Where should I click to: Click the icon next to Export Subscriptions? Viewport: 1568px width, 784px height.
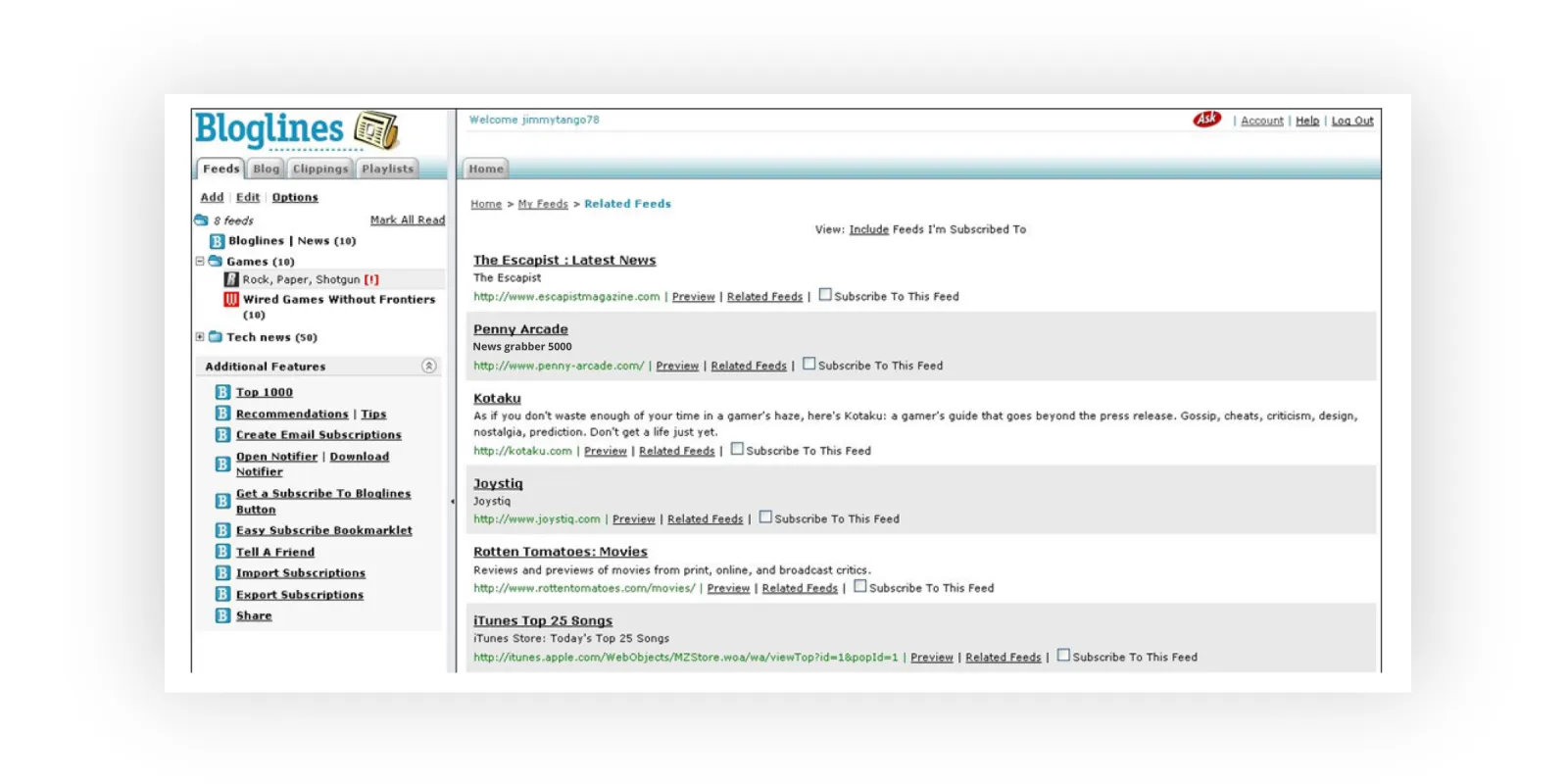pos(222,595)
